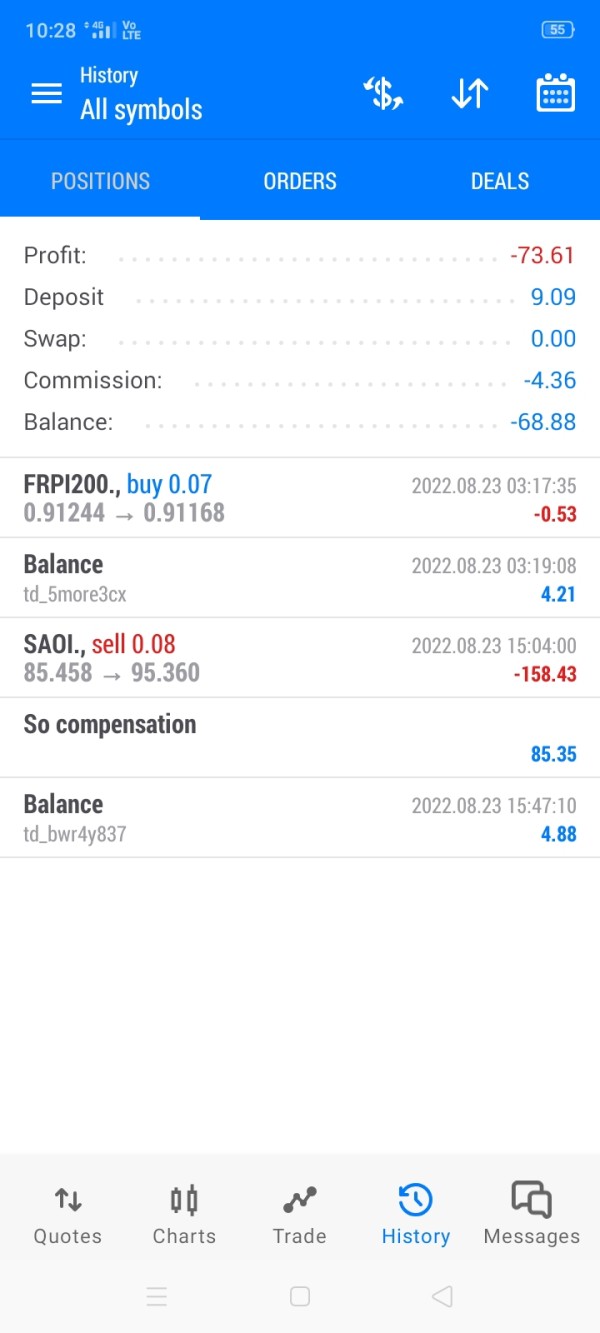Tap the All symbols history title

pyautogui.click(x=141, y=110)
